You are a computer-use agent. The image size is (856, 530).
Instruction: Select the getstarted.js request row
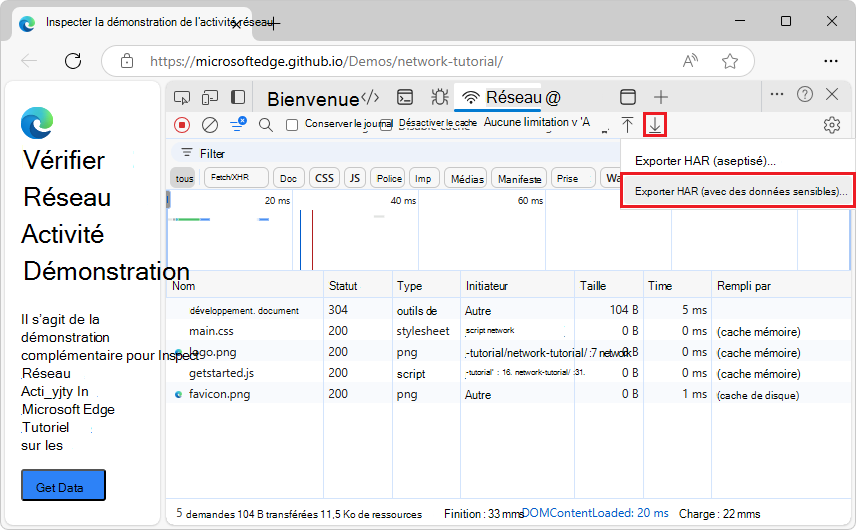tap(508, 373)
